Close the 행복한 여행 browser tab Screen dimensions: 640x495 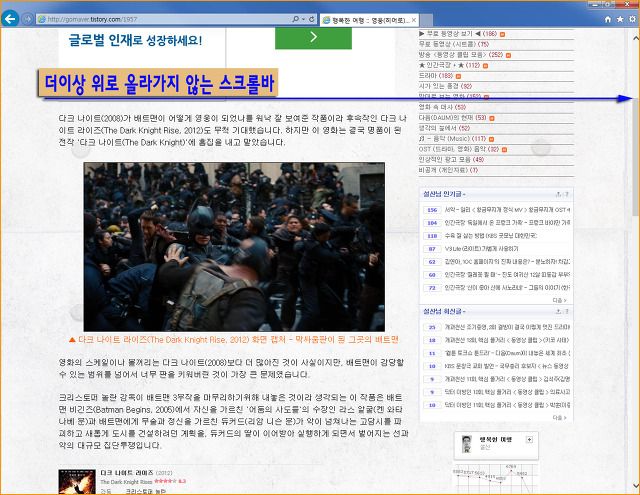tap(414, 20)
